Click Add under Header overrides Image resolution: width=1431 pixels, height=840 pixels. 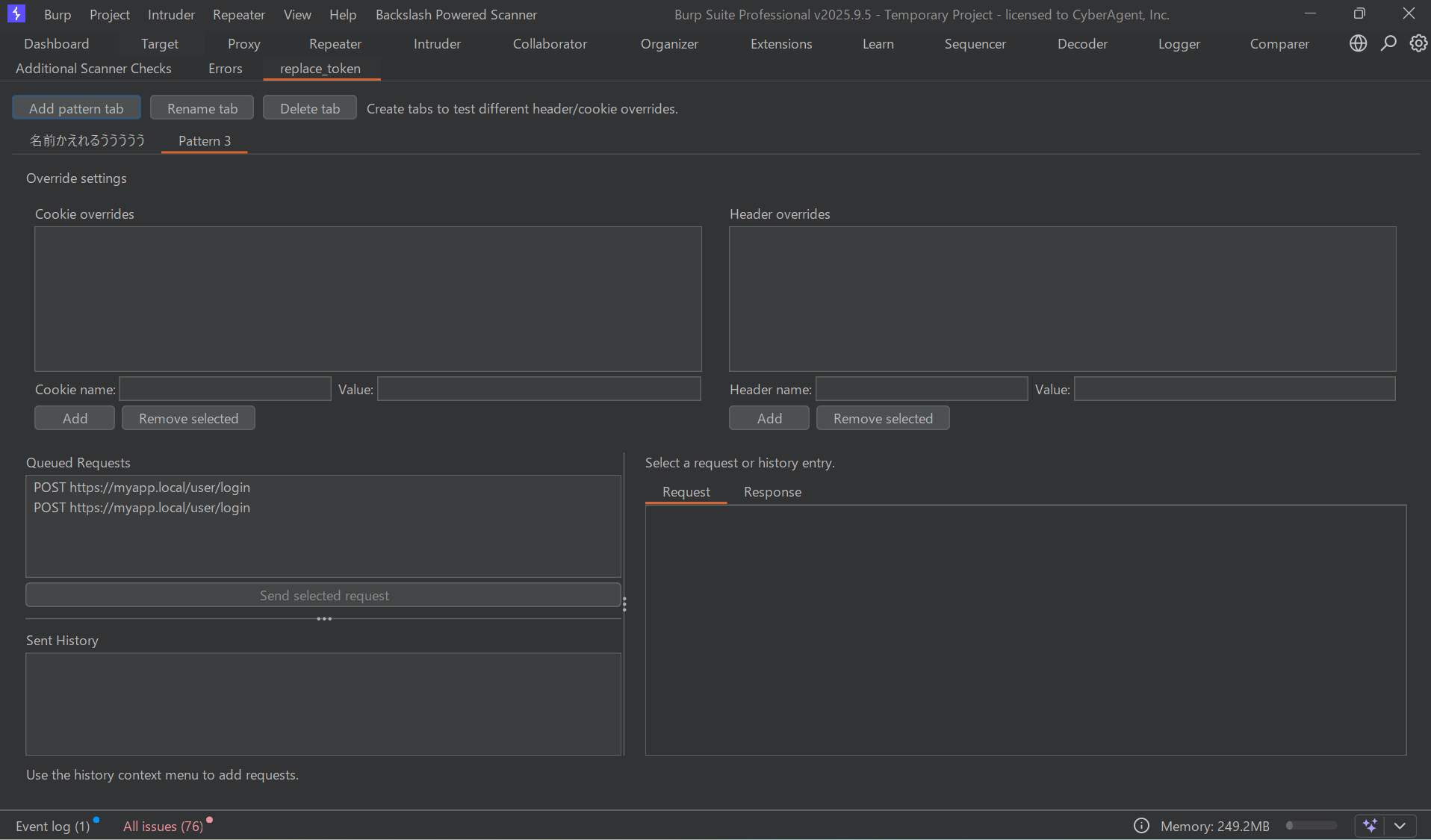click(769, 418)
